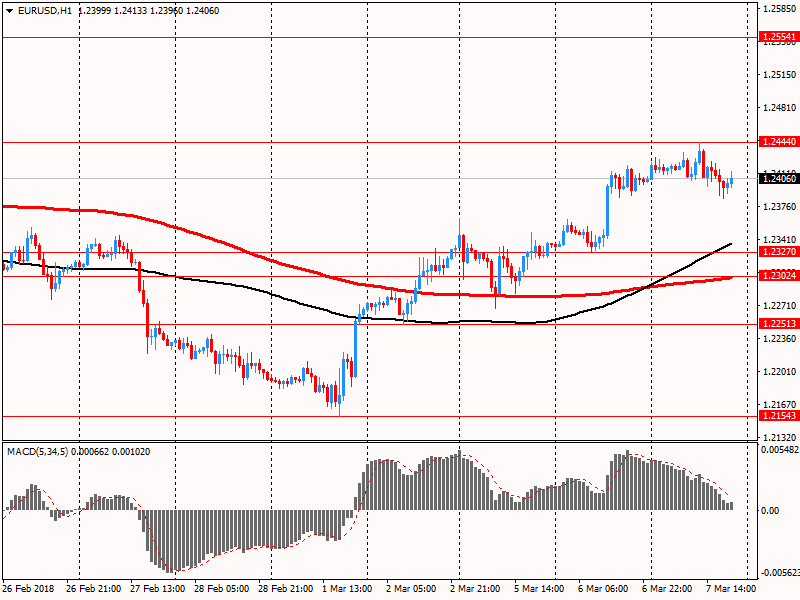
Task: Click the price scale value 1.23410
Action: click(780, 239)
